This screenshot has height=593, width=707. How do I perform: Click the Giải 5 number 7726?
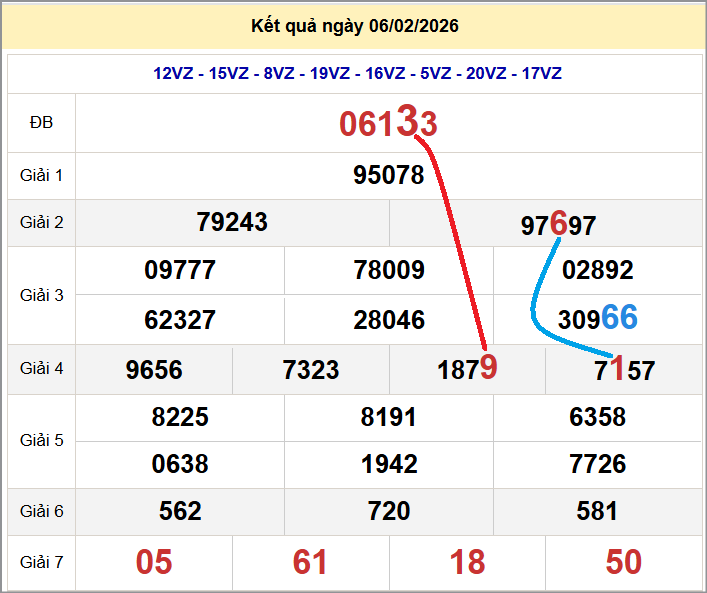click(x=597, y=464)
